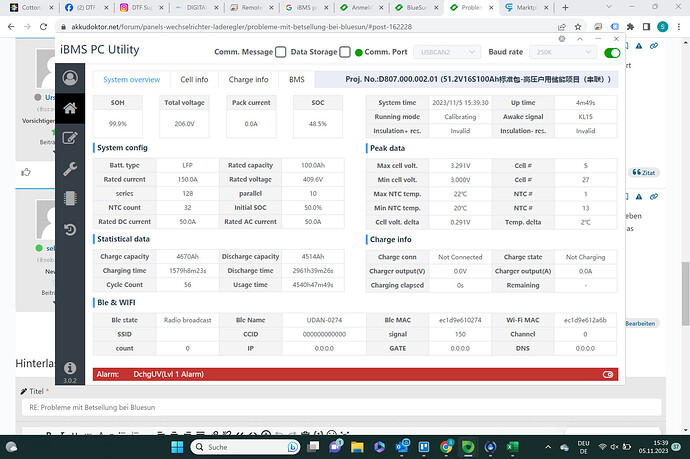This screenshot has height=459, width=690.
Task: Open the user profile sidebar icon
Action: click(70, 78)
